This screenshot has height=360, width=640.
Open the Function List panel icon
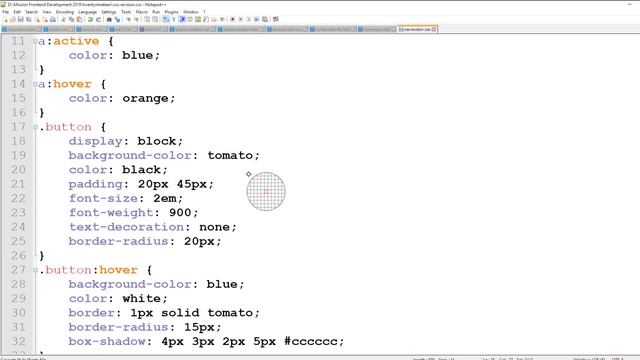[205, 19]
